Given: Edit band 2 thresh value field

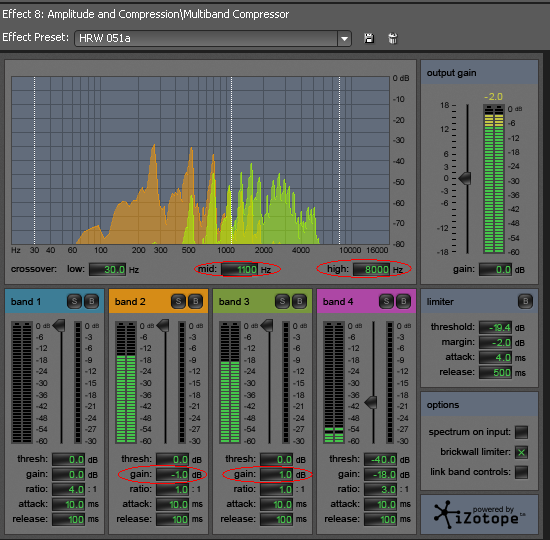Looking at the screenshot, I should 172,459.
